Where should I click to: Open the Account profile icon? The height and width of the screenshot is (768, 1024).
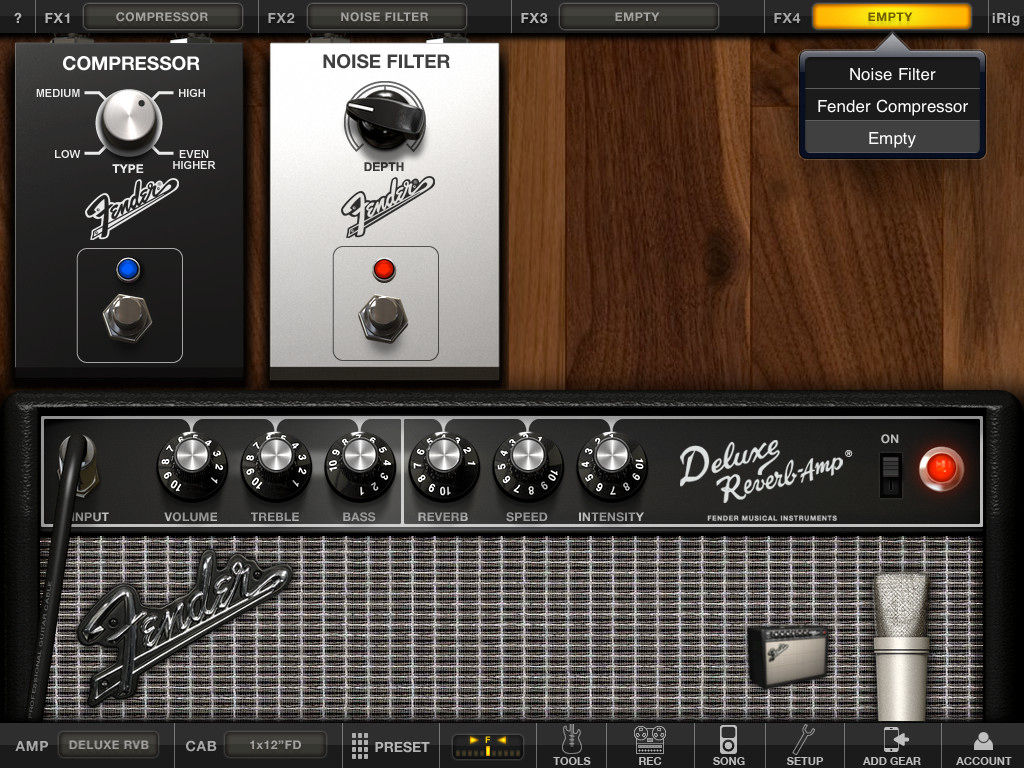(983, 745)
